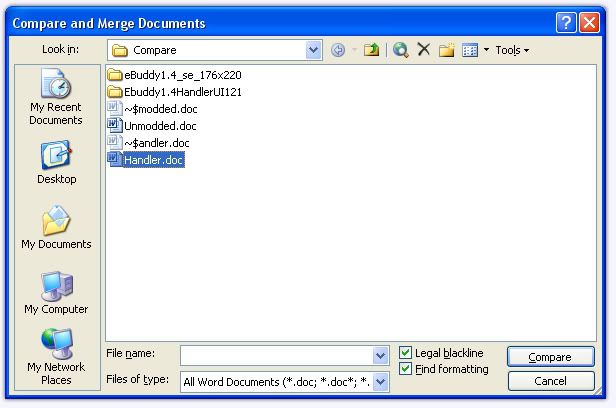This screenshot has width=616, height=408.
Task: Click the Cancel button
Action: tap(551, 381)
